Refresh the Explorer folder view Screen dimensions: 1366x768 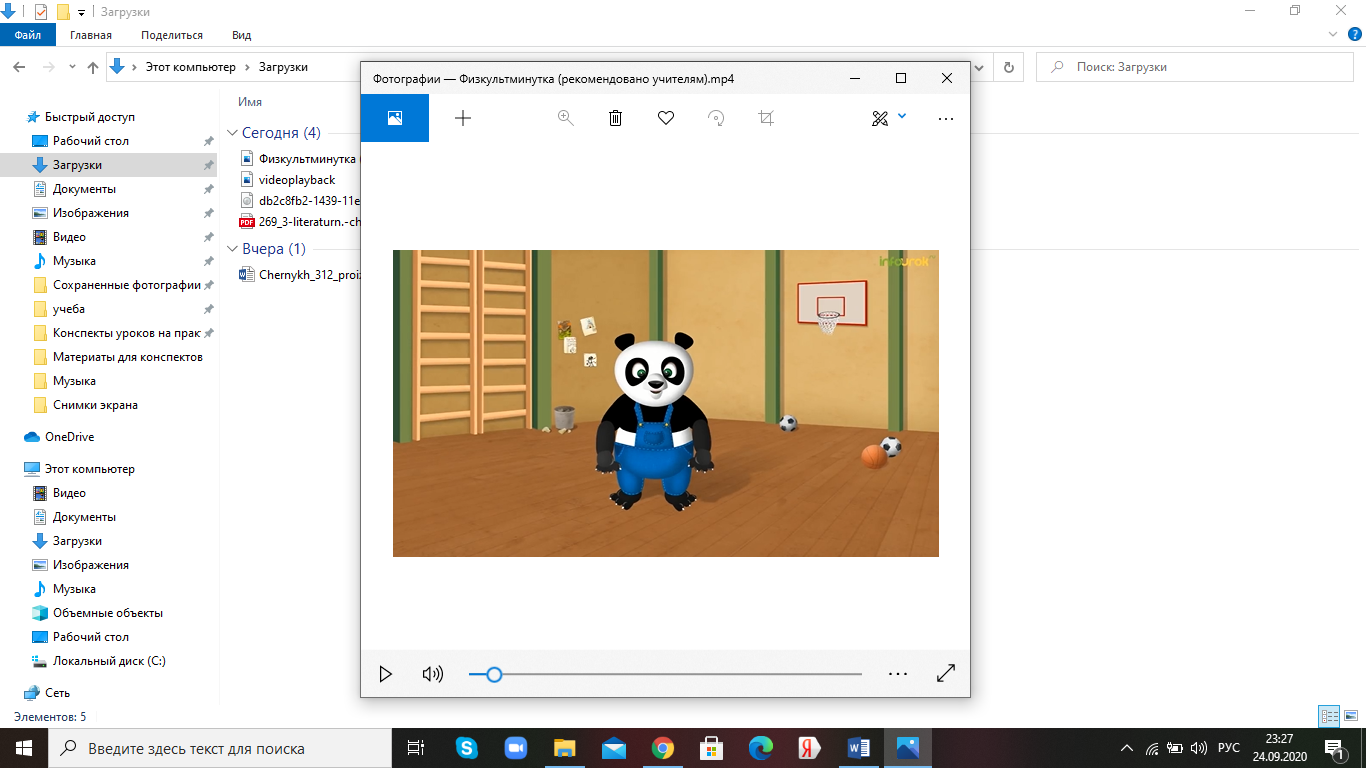pyautogui.click(x=1008, y=67)
